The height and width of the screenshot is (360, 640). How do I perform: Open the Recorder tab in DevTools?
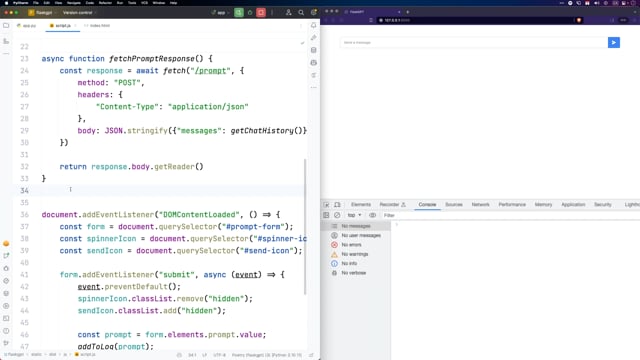coord(392,204)
